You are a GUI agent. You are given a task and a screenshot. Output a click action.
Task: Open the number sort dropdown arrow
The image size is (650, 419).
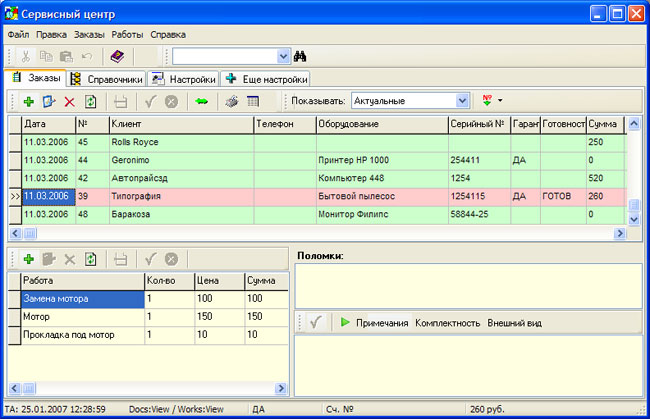tap(499, 101)
